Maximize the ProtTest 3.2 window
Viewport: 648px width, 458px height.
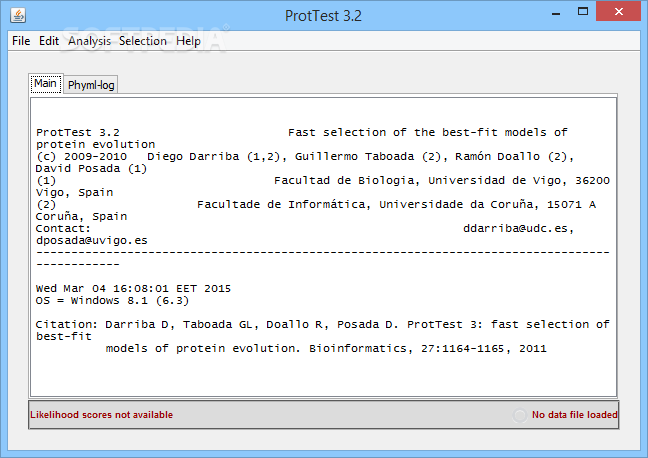coord(583,12)
